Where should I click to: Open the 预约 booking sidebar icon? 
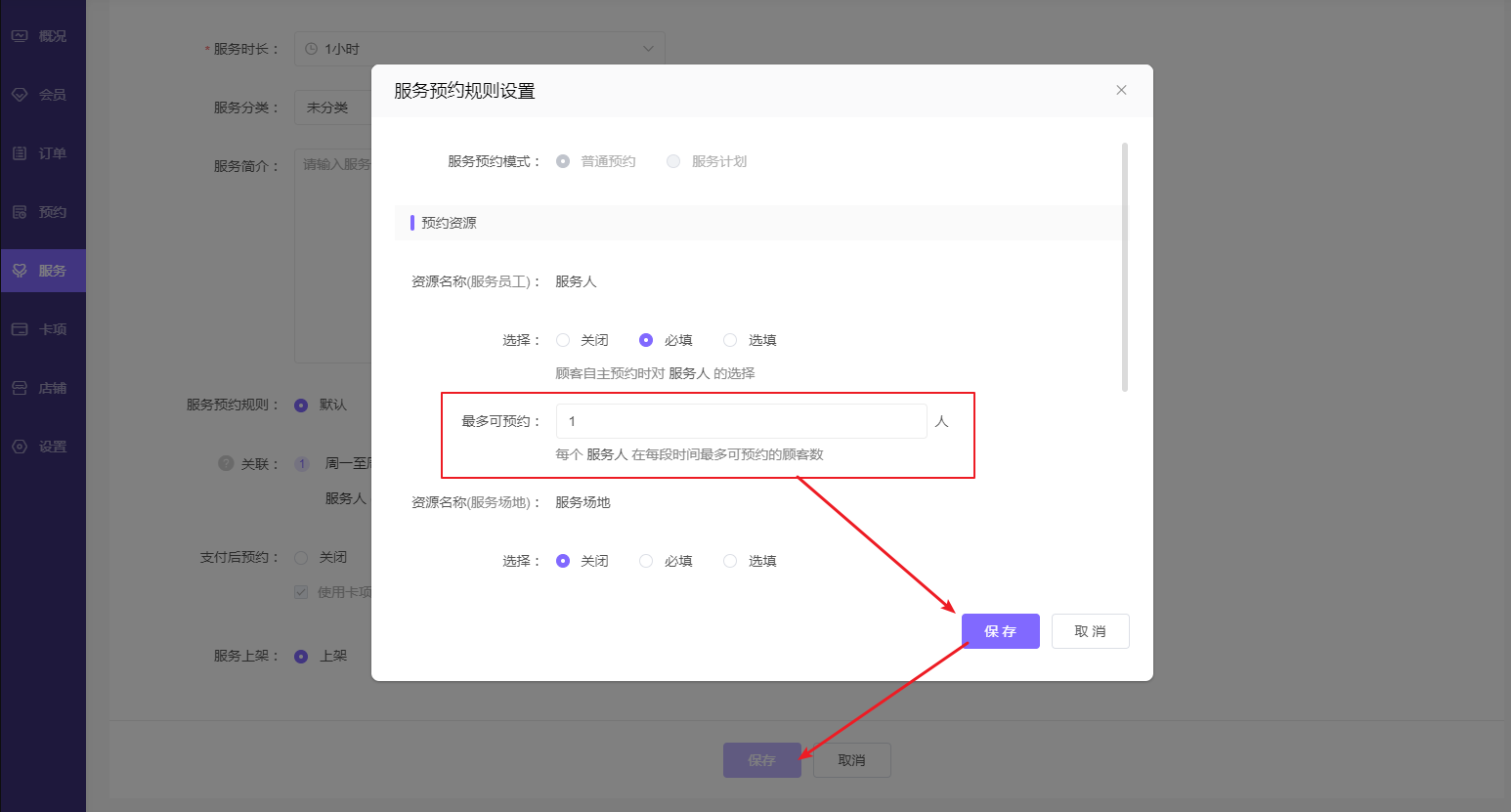click(x=20, y=212)
